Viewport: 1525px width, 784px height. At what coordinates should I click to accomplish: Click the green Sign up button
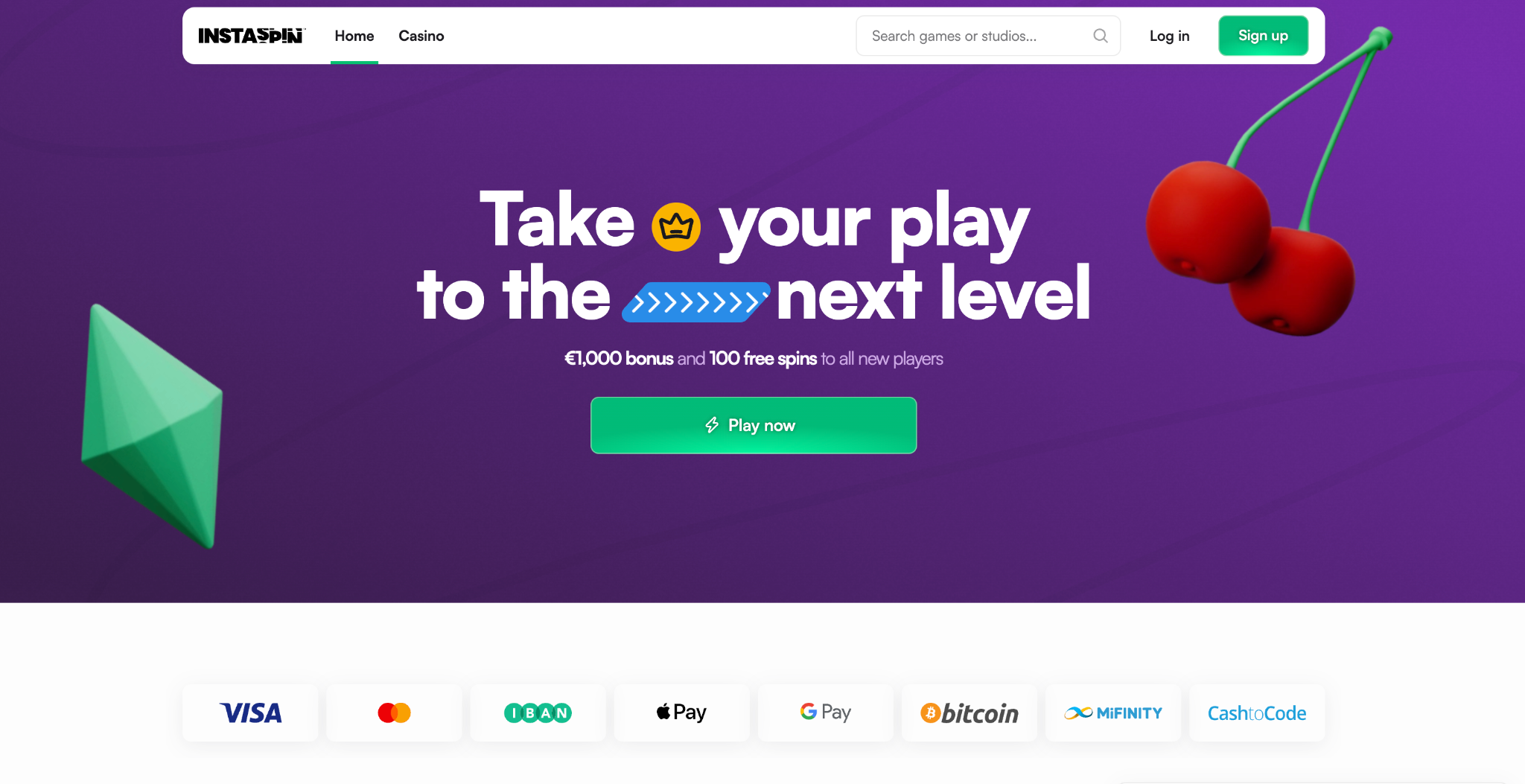[1263, 36]
